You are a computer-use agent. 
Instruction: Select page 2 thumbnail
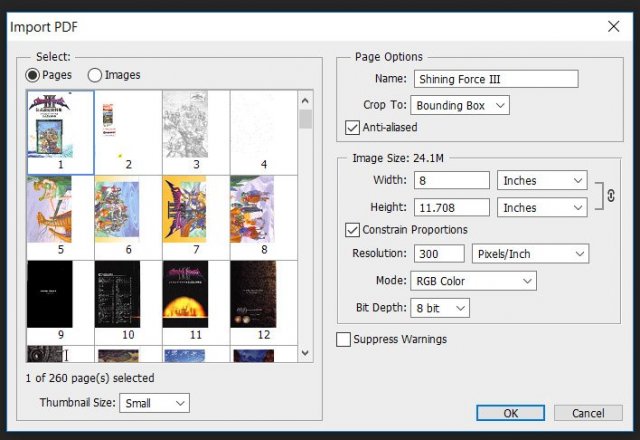point(128,133)
